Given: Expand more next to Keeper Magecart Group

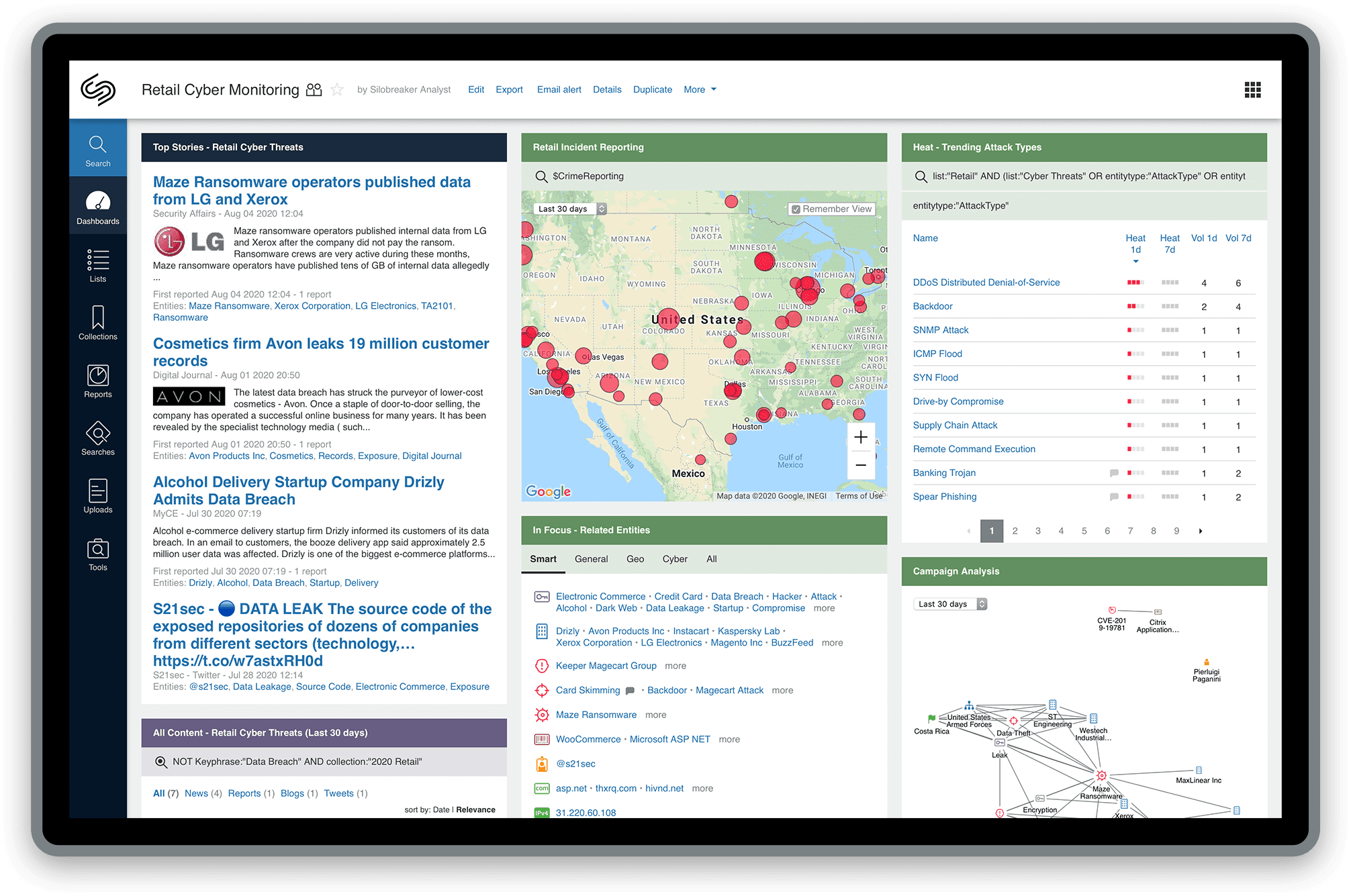Looking at the screenshot, I should [x=675, y=666].
